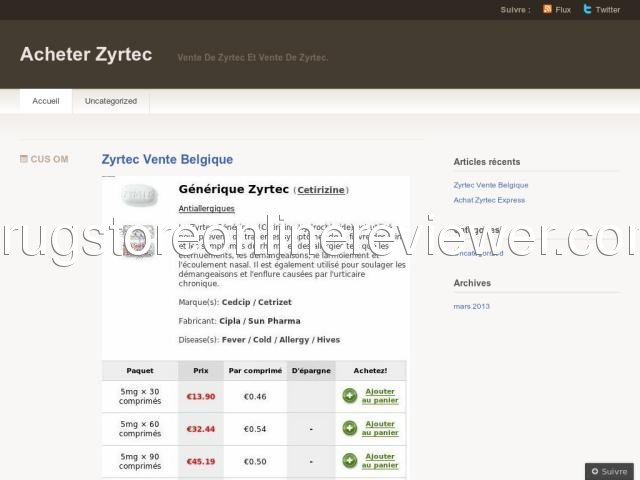Click Ajouter au panier for 5mg × 30

click(x=380, y=396)
